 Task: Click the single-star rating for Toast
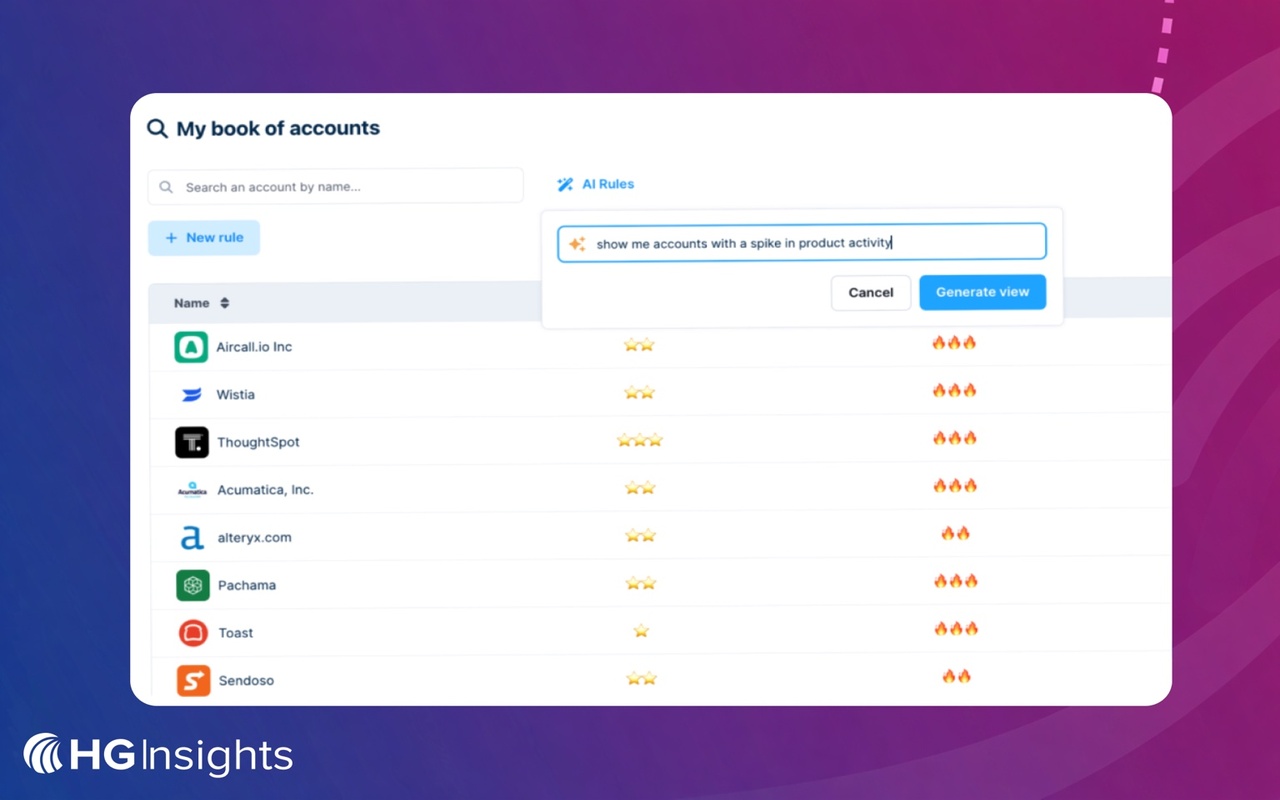(641, 631)
